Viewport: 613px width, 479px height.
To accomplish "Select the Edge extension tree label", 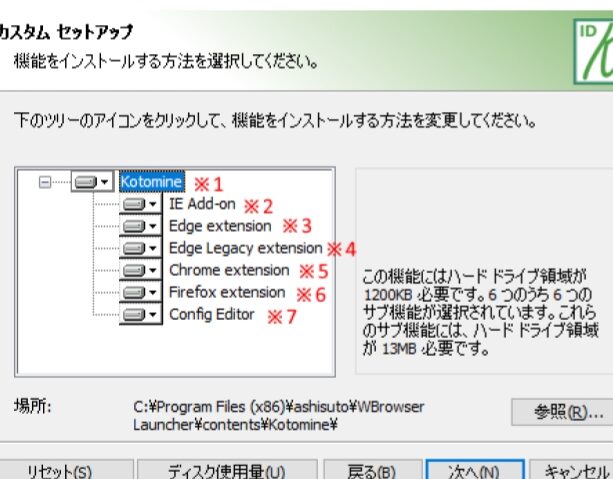I will click(219, 226).
